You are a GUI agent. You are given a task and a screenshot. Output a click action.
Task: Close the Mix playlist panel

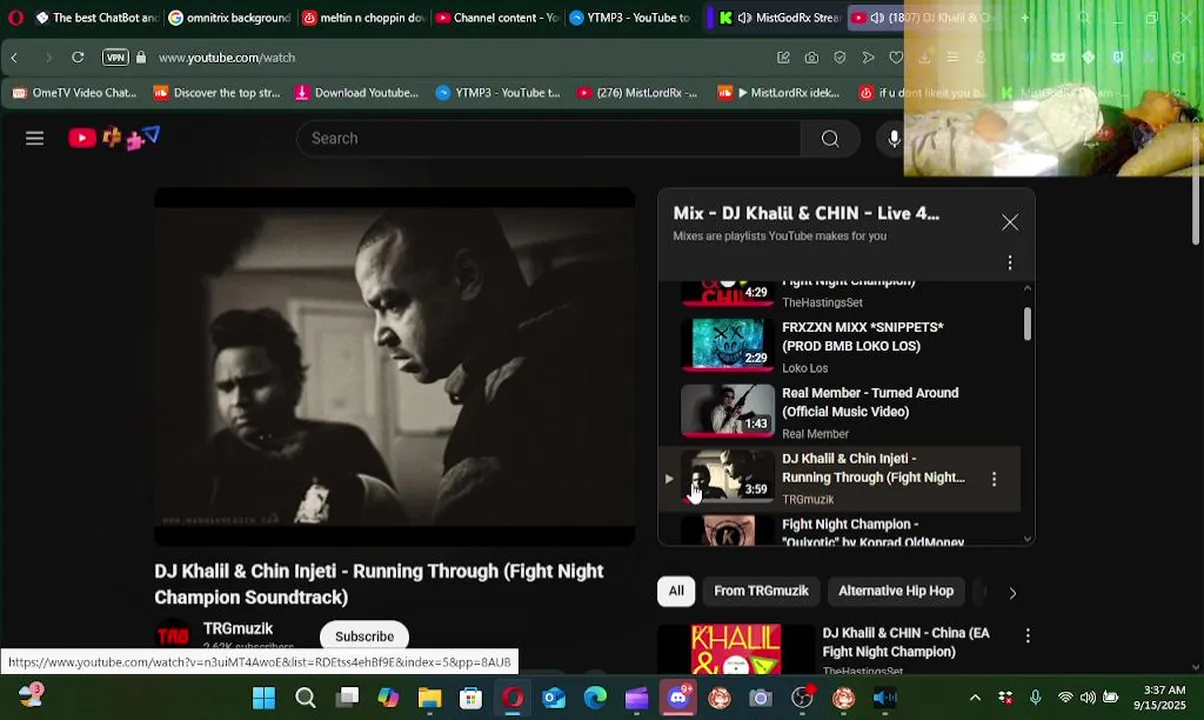1010,222
